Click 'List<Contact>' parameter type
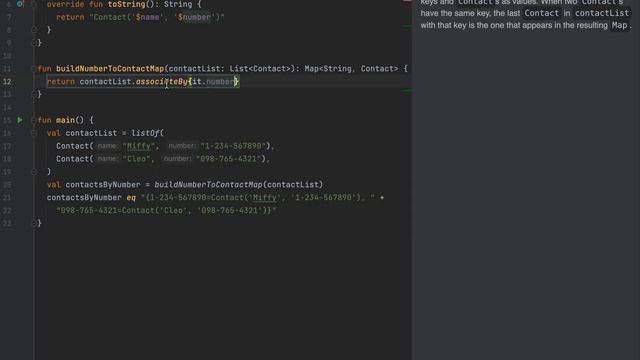640x360 pixels. tap(260, 69)
